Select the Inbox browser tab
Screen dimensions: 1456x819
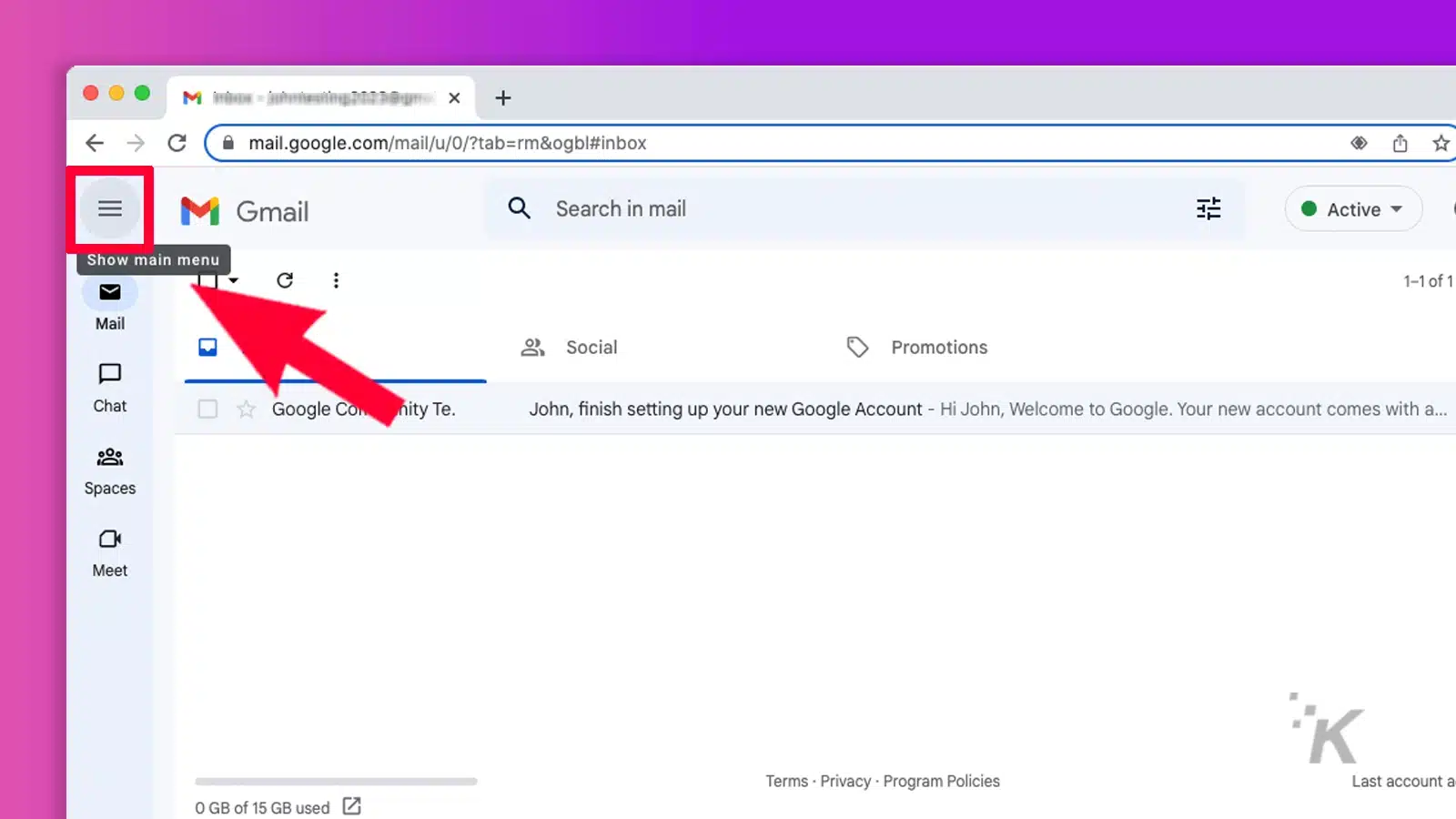[320, 97]
